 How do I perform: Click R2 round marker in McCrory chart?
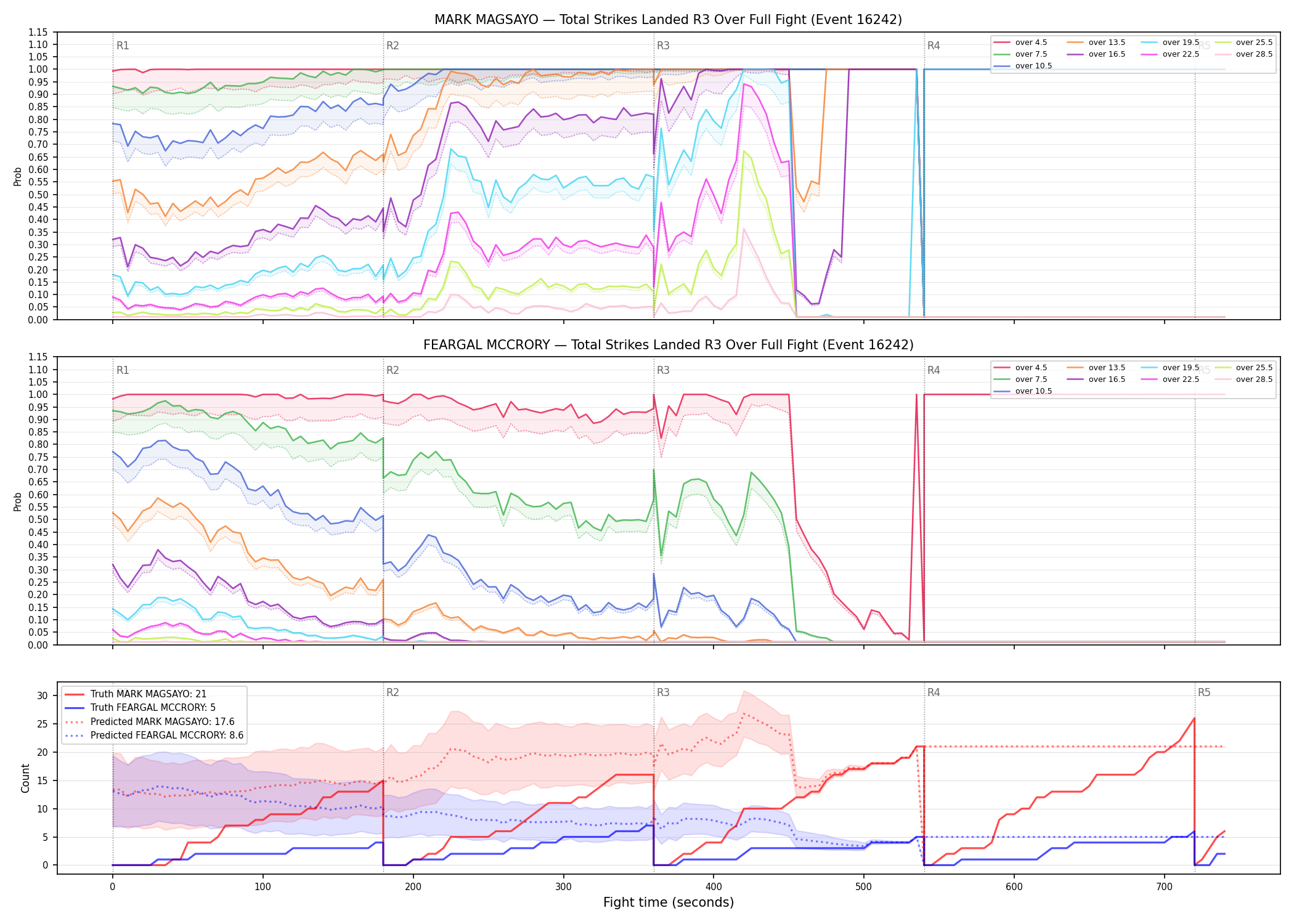coord(393,370)
